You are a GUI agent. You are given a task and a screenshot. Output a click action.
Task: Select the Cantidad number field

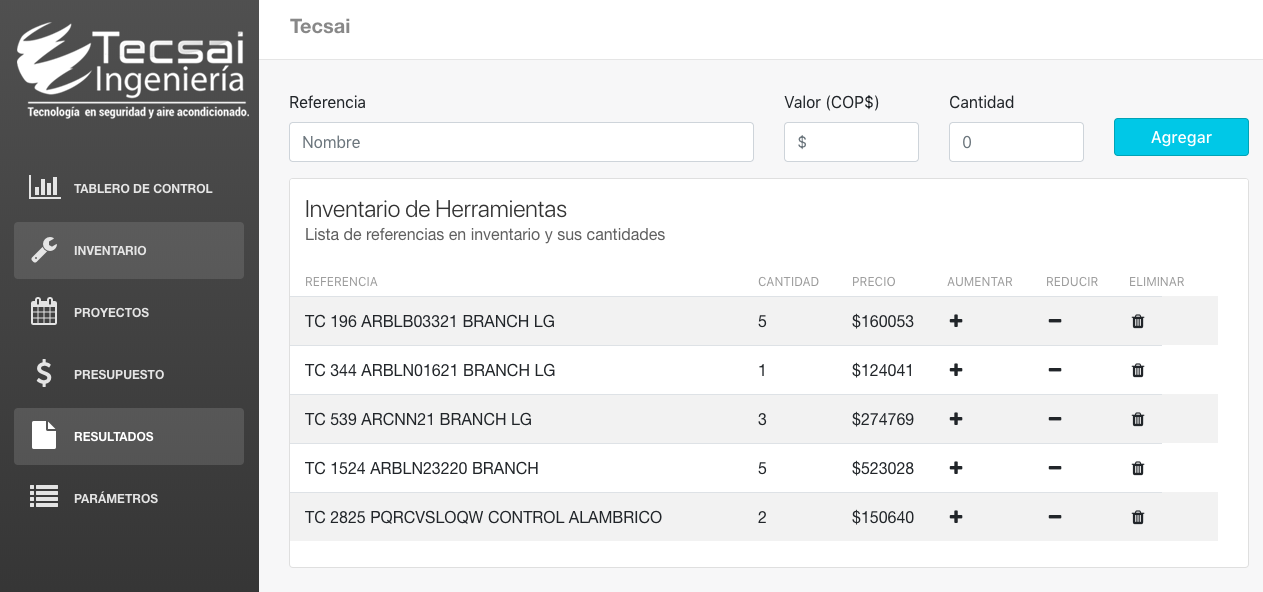(x=1015, y=142)
